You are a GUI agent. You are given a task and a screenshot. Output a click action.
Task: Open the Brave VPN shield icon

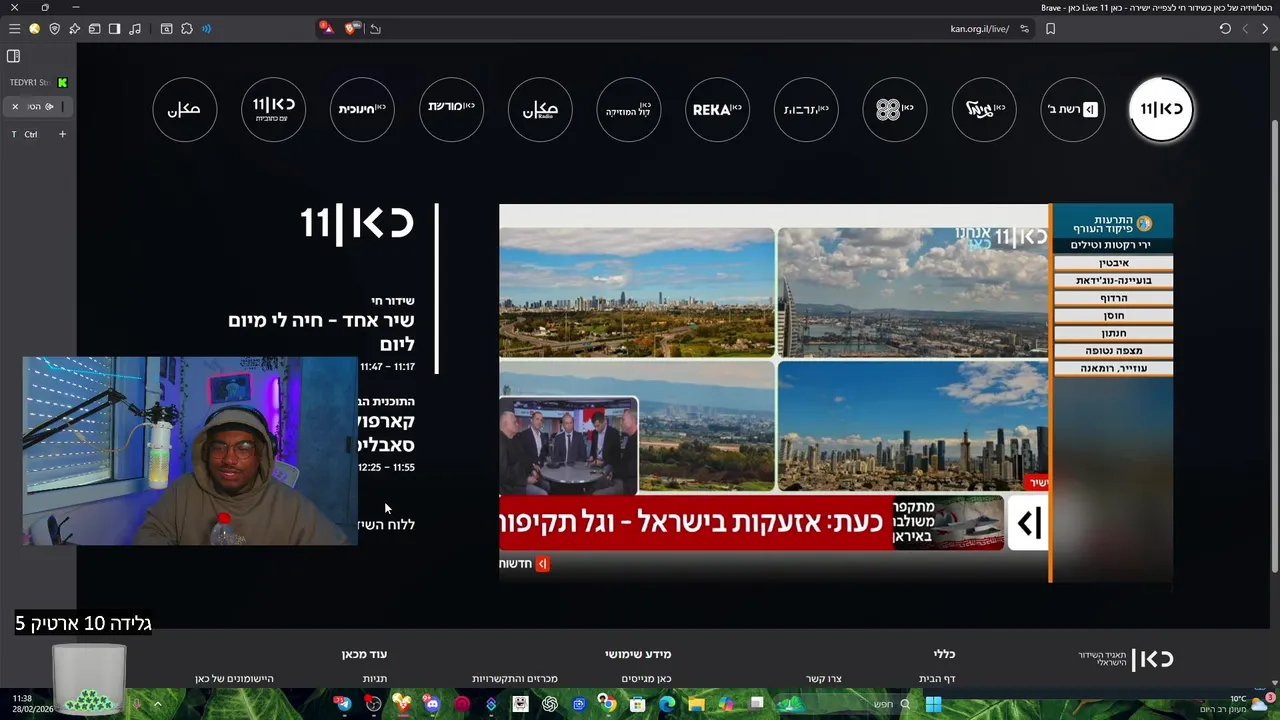pos(54,29)
